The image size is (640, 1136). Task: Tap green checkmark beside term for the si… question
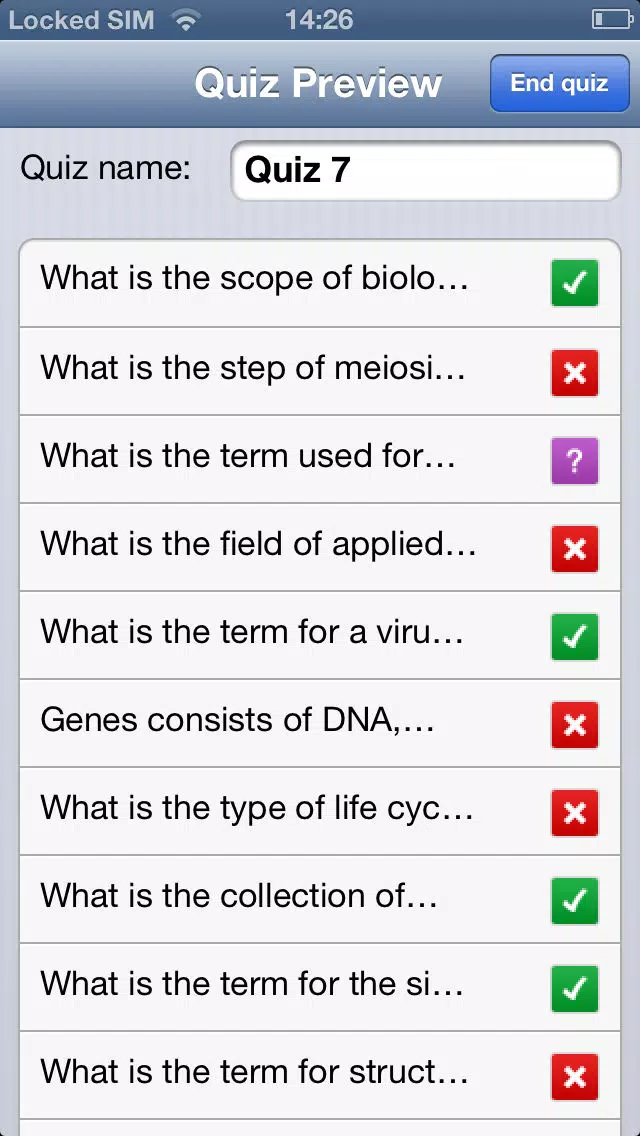574,989
